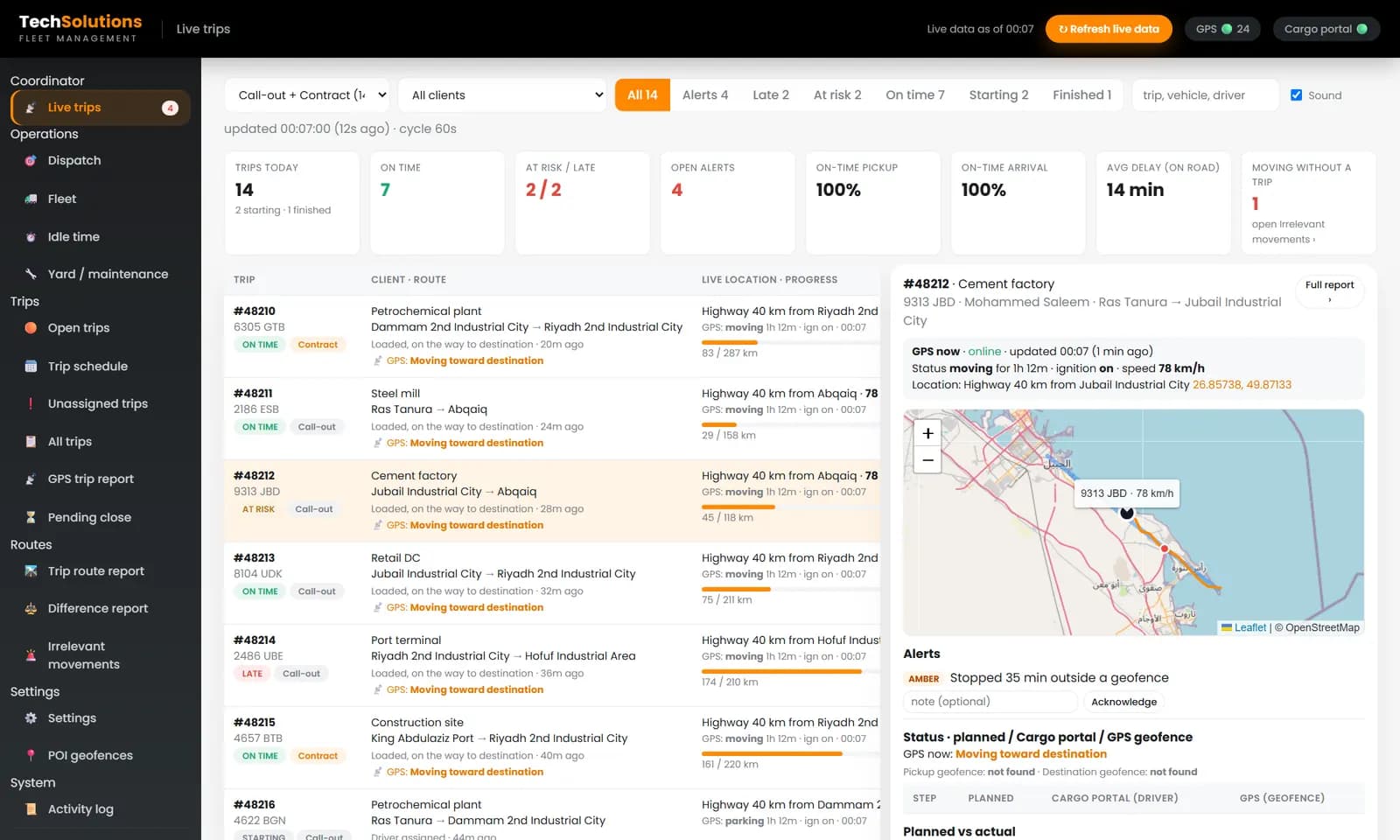Viewport: 1400px width, 840px height.
Task: Zoom in the map with plus button
Action: point(927,433)
